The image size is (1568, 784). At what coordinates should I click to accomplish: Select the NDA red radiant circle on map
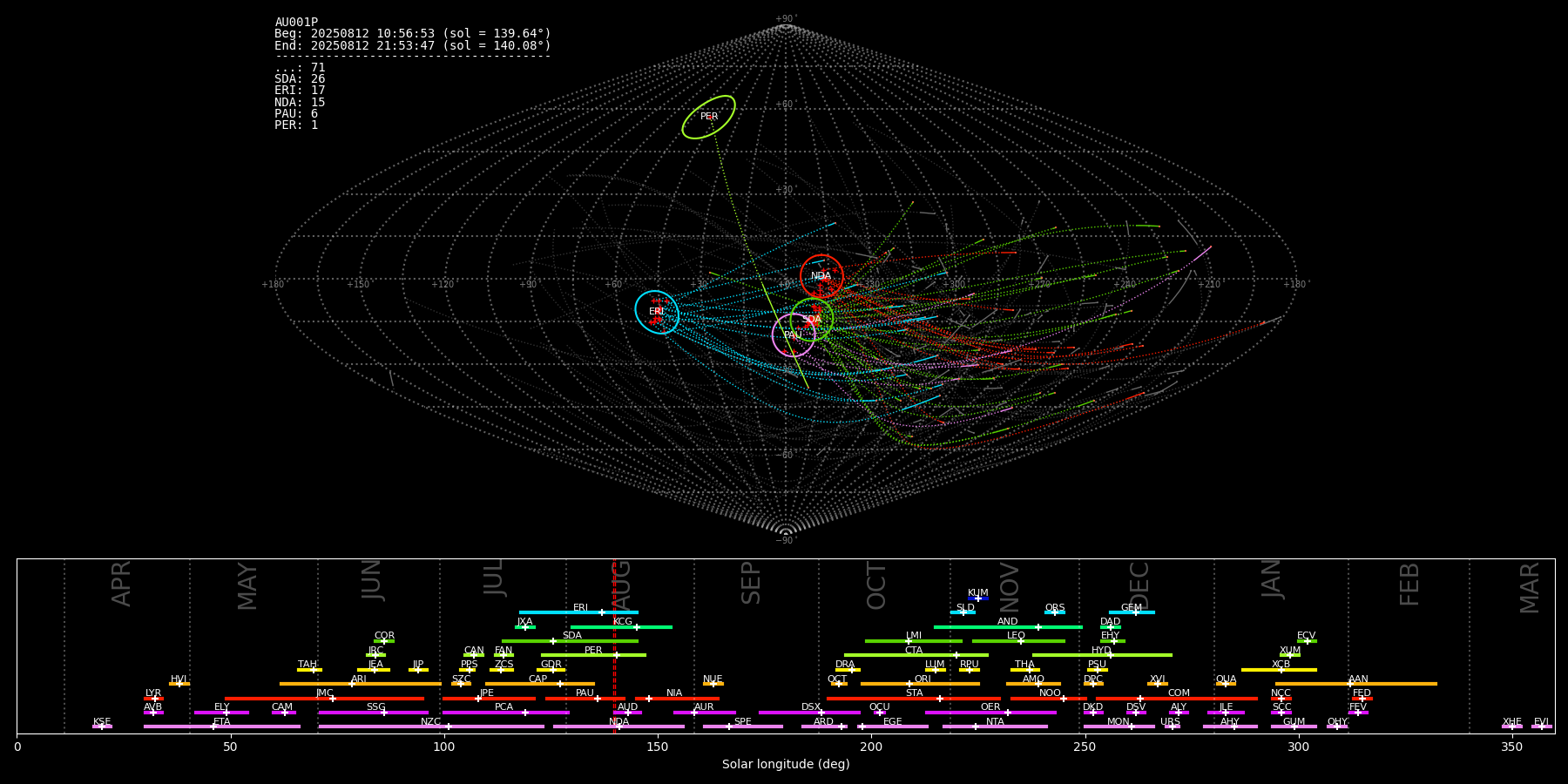tap(821, 276)
